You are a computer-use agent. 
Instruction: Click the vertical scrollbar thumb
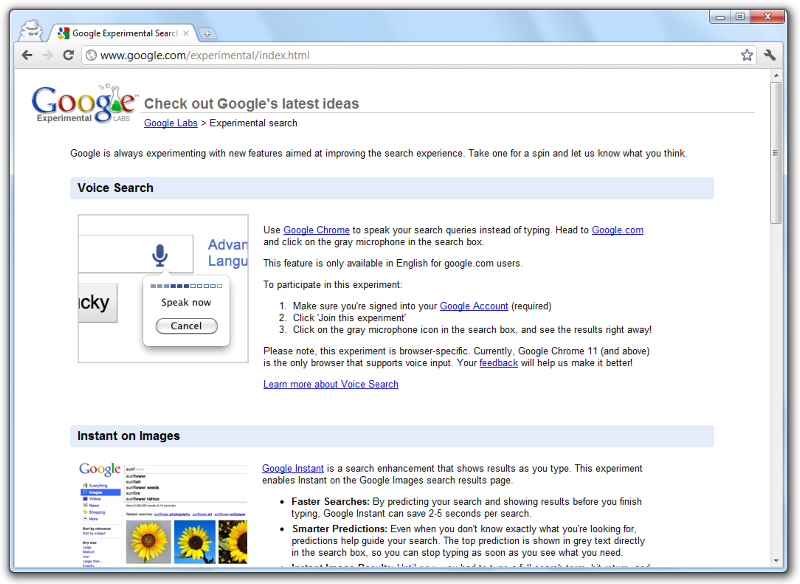click(776, 153)
